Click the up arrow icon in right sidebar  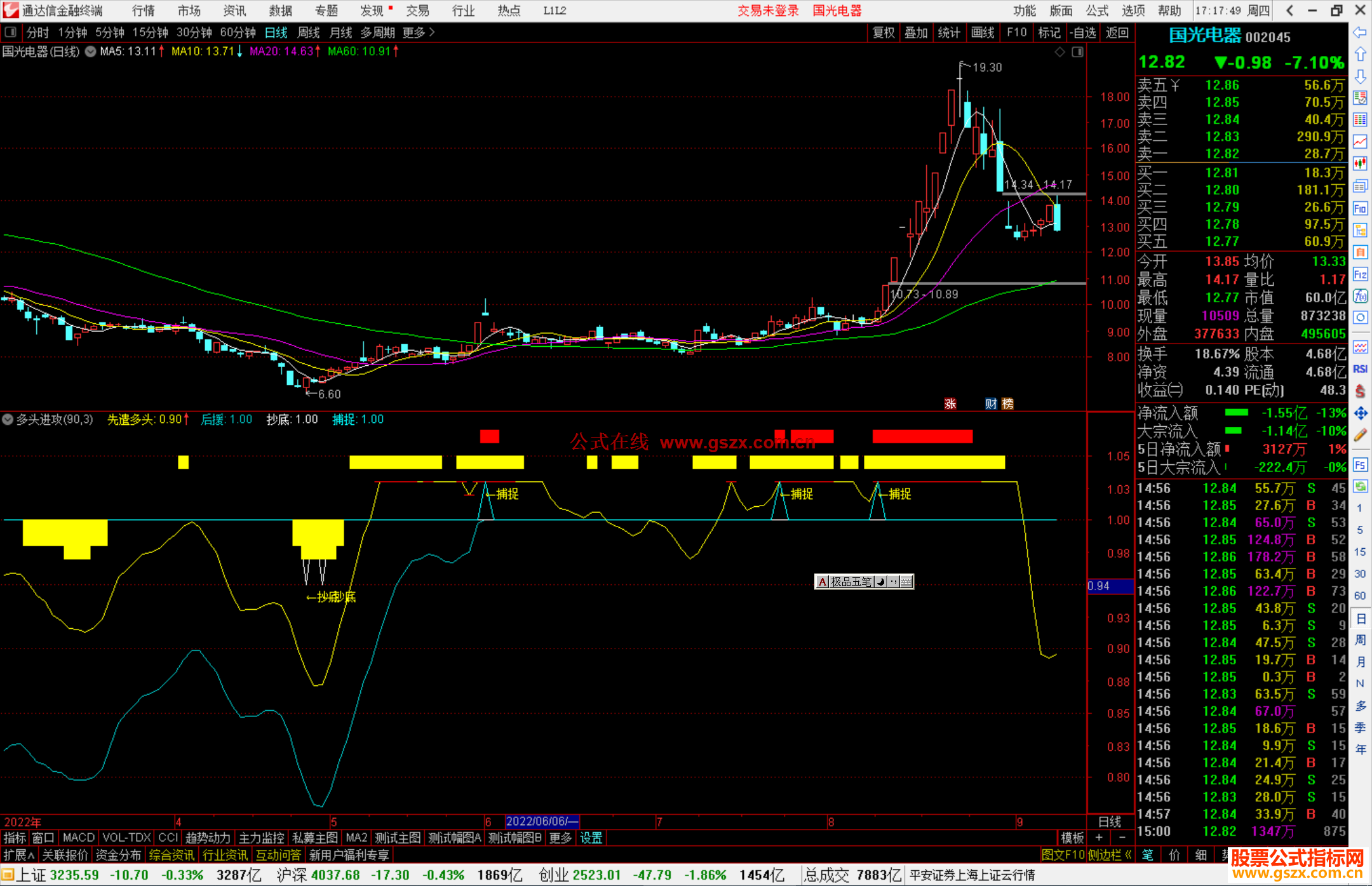[1360, 54]
